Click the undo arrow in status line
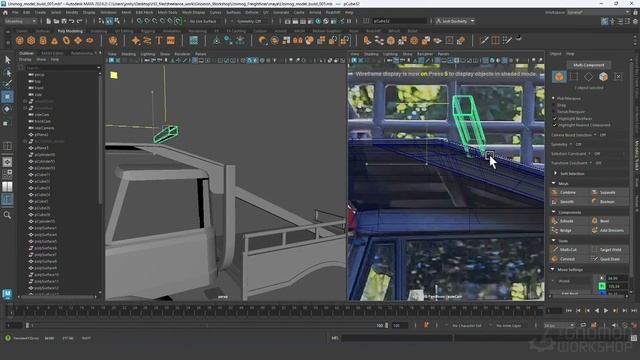Viewport: 640px width, 360px height. [72, 21]
